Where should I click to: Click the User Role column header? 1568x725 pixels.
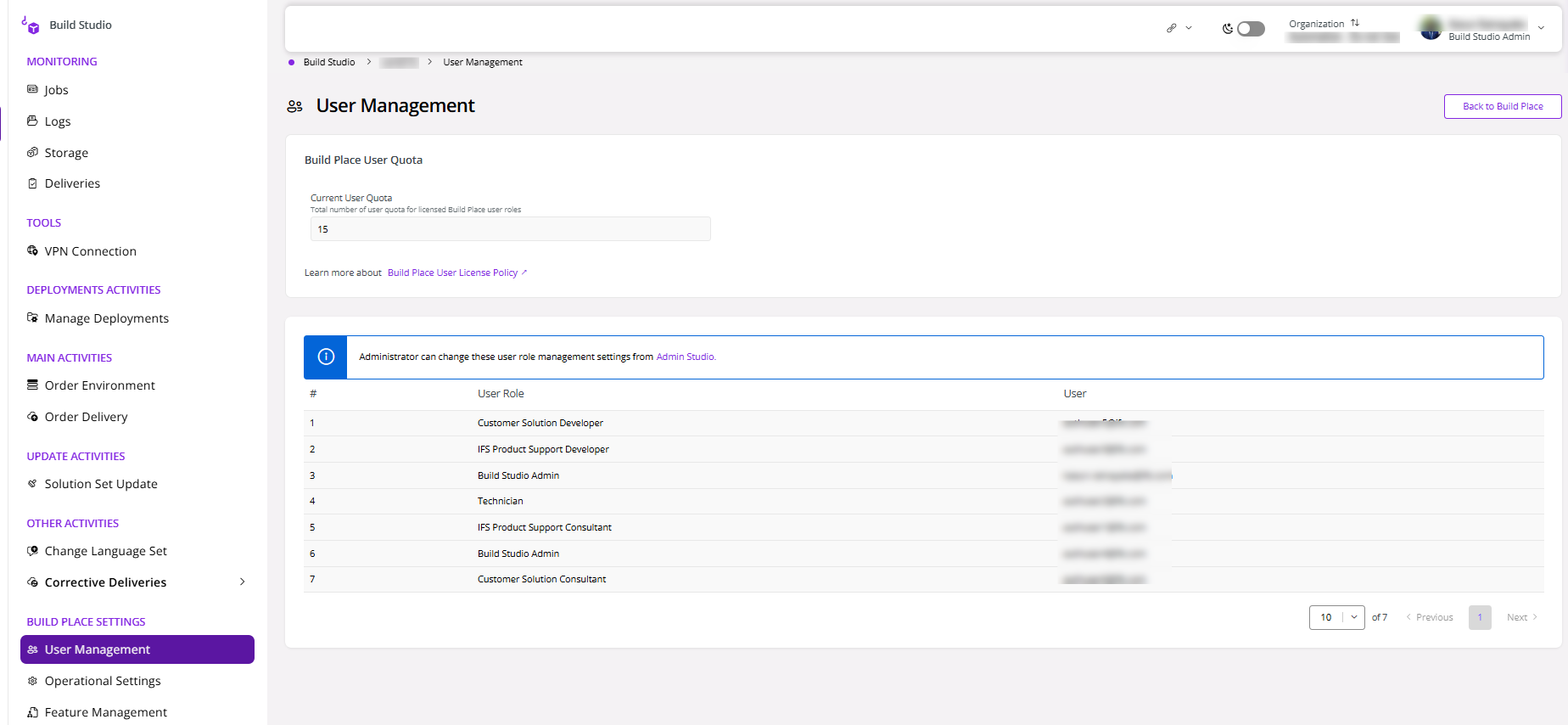tap(501, 393)
